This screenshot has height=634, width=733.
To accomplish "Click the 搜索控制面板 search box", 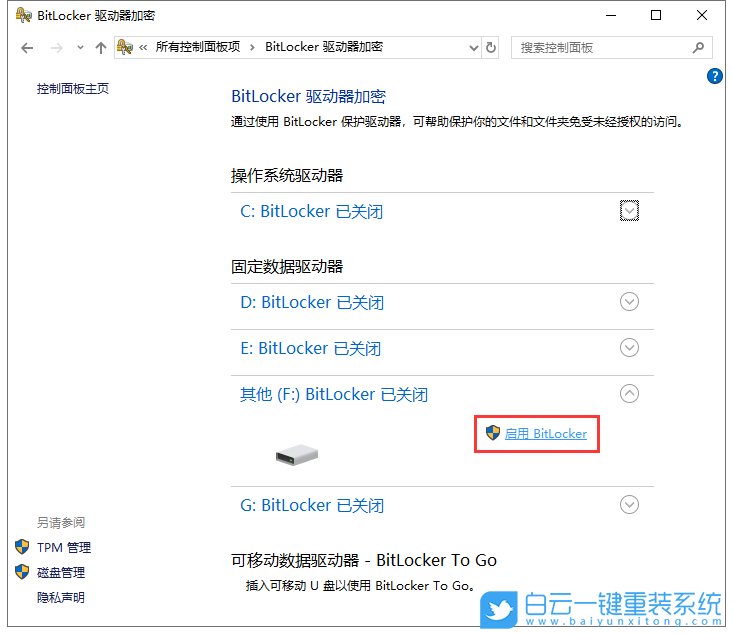I will coord(611,48).
